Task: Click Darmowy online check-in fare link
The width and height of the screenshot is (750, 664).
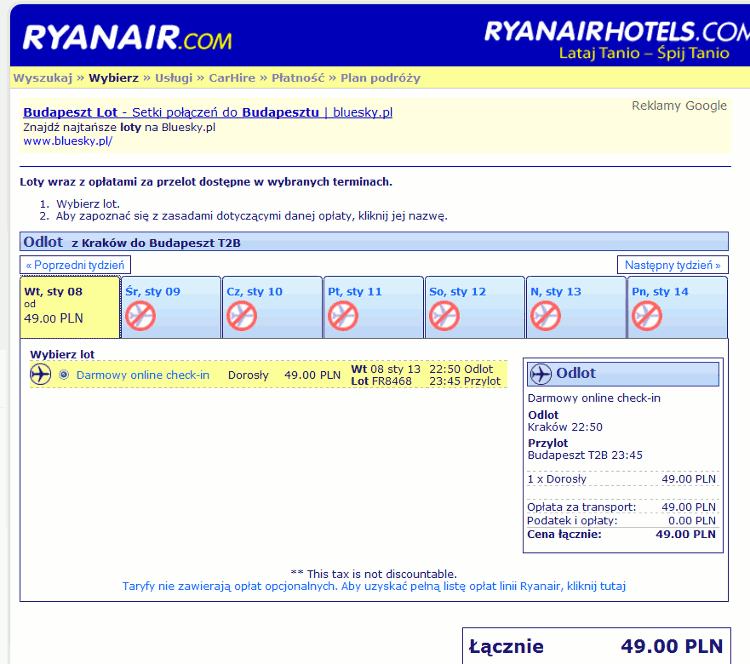Action: [143, 375]
